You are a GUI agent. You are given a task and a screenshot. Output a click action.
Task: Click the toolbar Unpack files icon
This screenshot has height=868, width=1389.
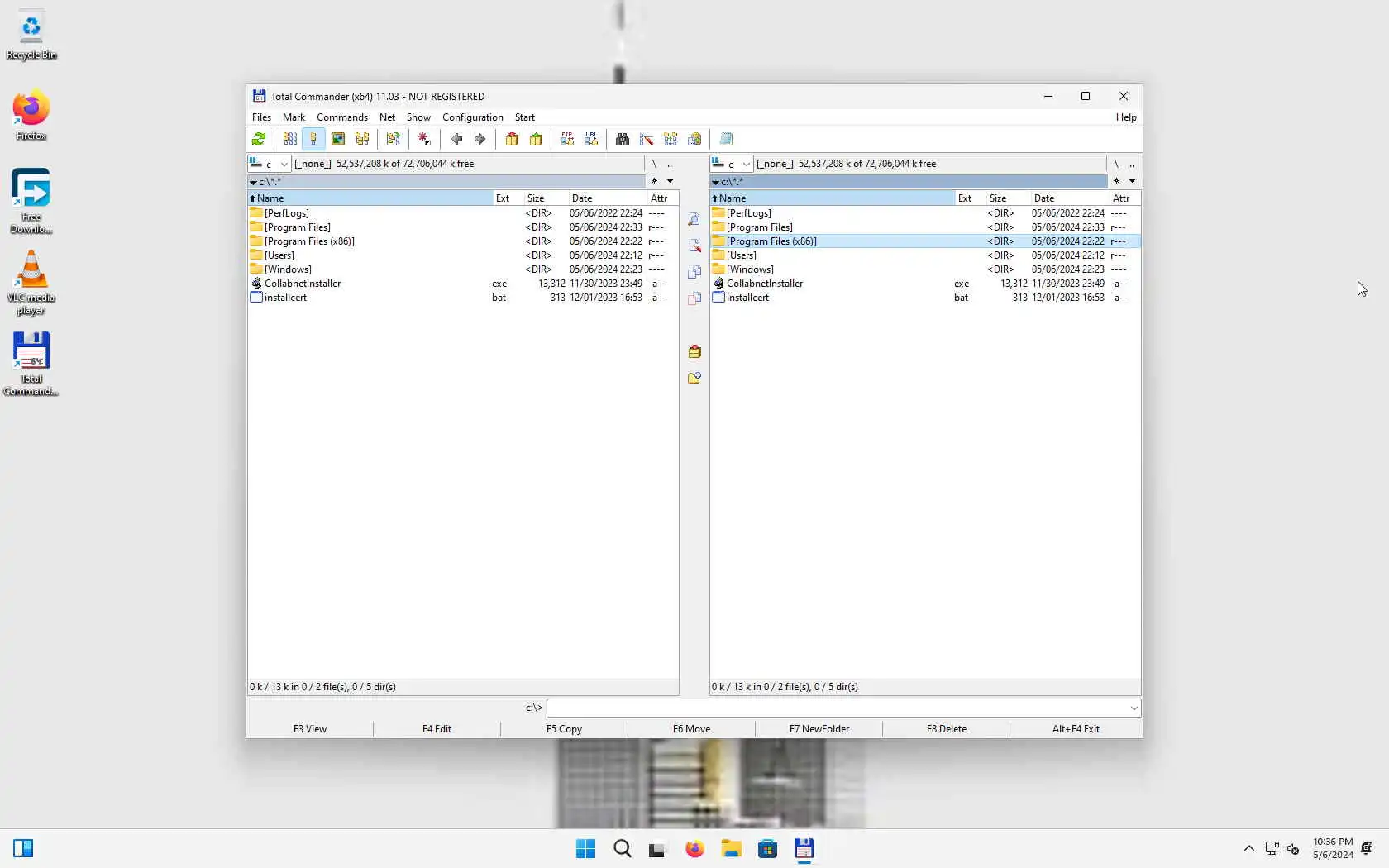click(x=536, y=139)
